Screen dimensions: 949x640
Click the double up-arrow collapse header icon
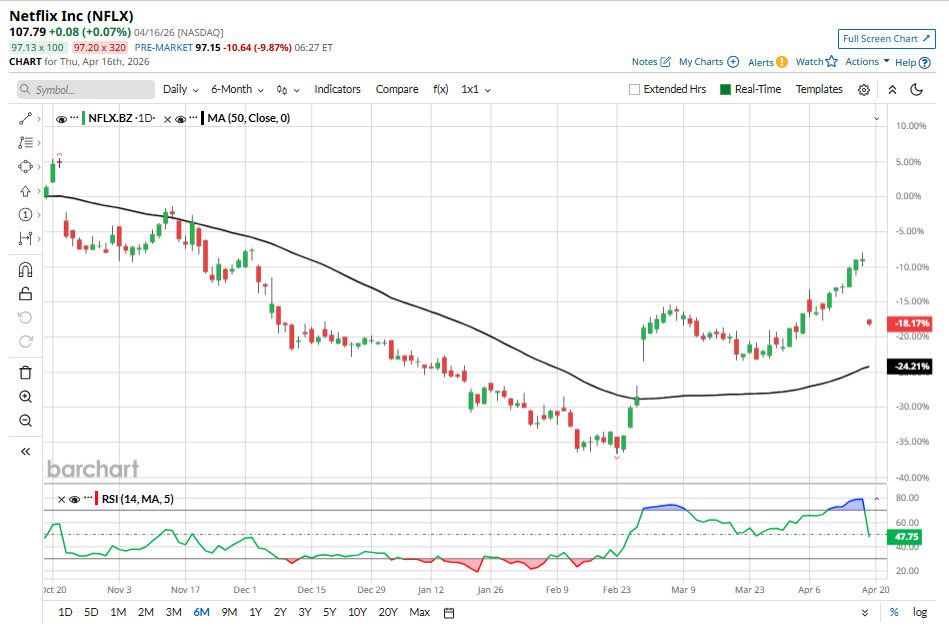click(x=892, y=90)
